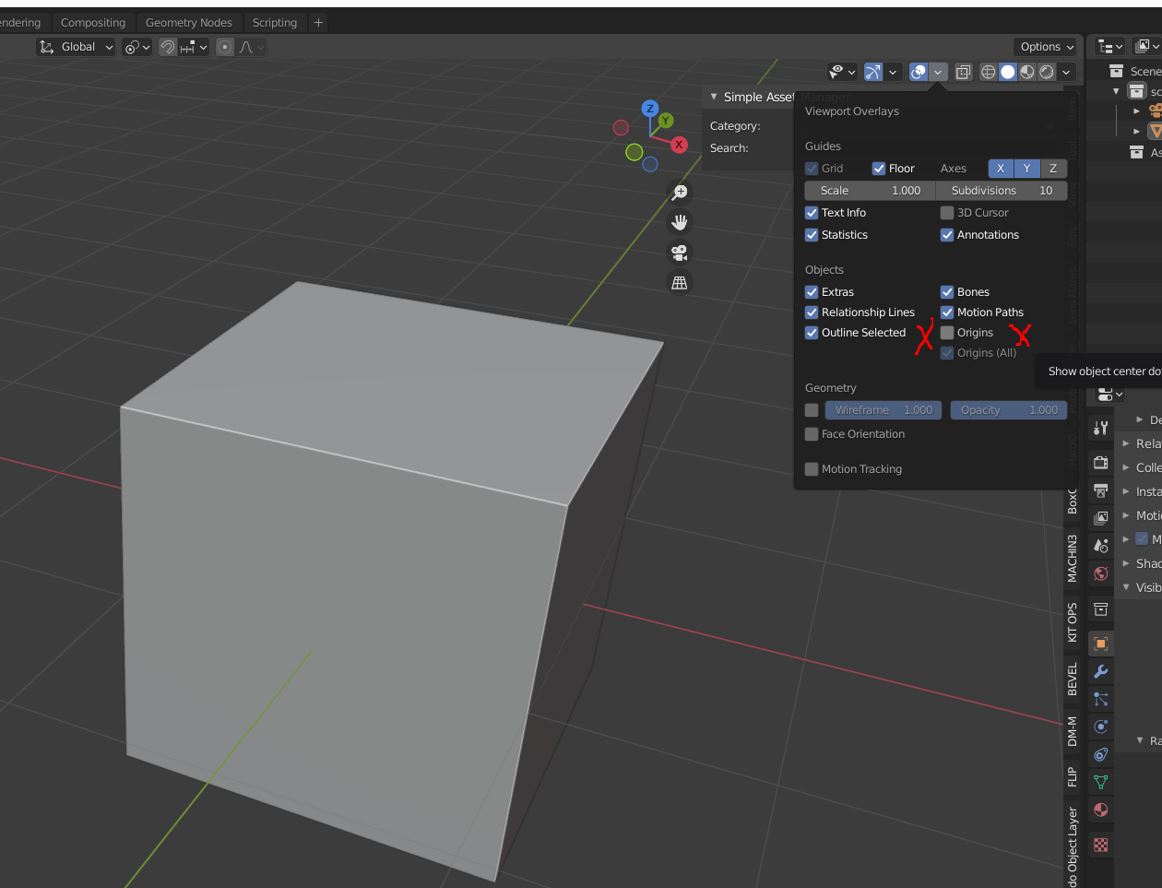Switch to the Scripting workspace tab
1162x888 pixels.
click(274, 22)
